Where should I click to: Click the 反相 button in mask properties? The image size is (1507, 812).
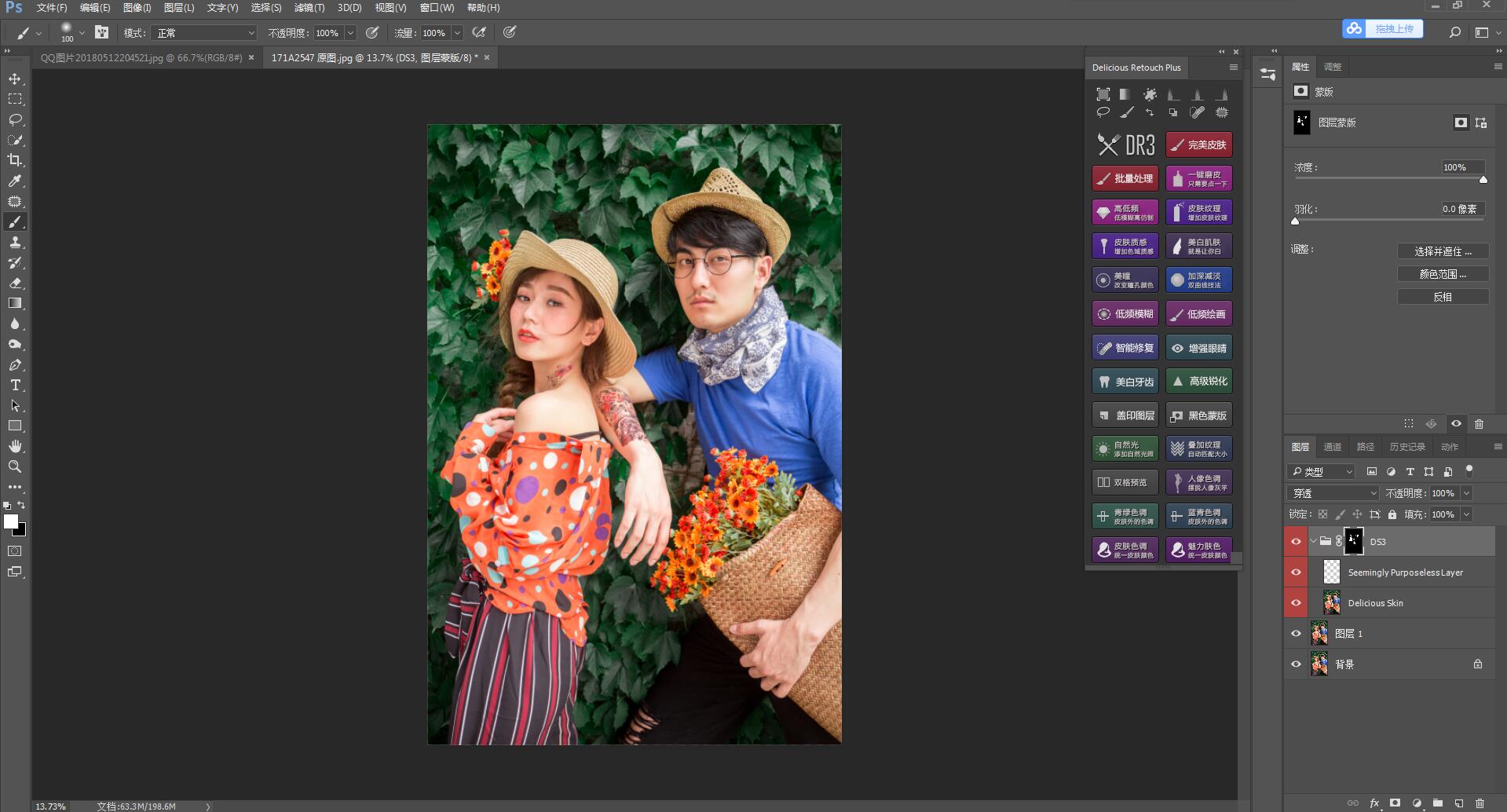(x=1443, y=297)
